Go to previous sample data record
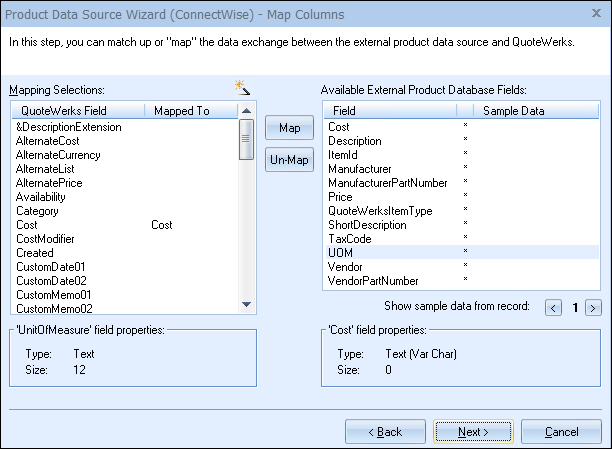The image size is (612, 449). tap(553, 307)
